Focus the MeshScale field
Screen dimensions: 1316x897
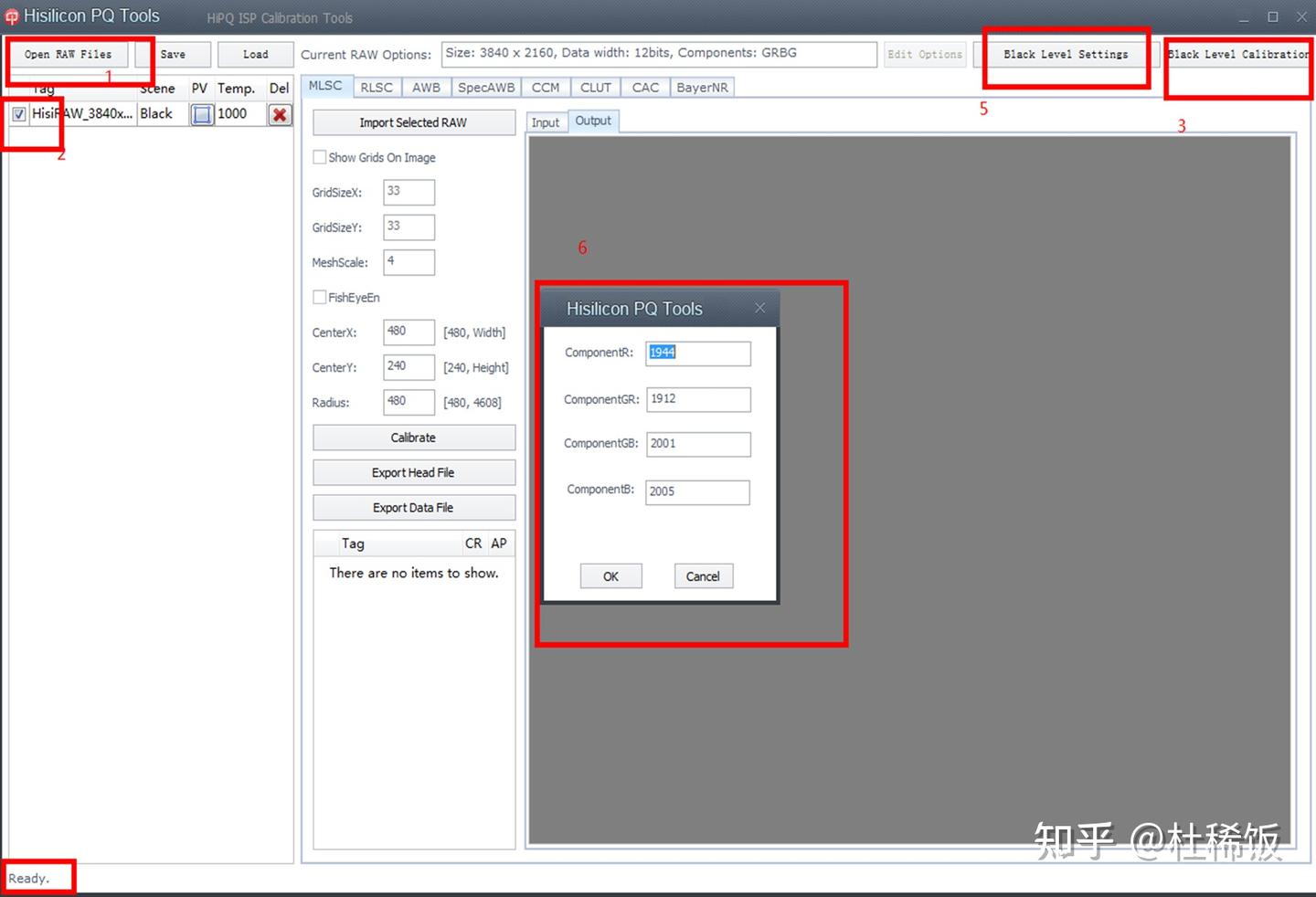pyautogui.click(x=409, y=262)
